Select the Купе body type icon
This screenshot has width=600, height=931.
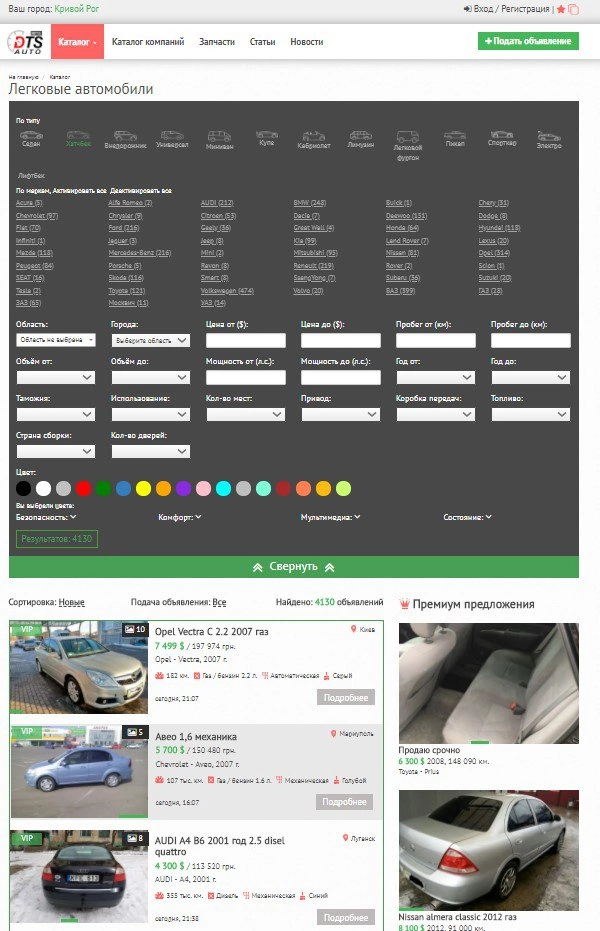coord(266,135)
